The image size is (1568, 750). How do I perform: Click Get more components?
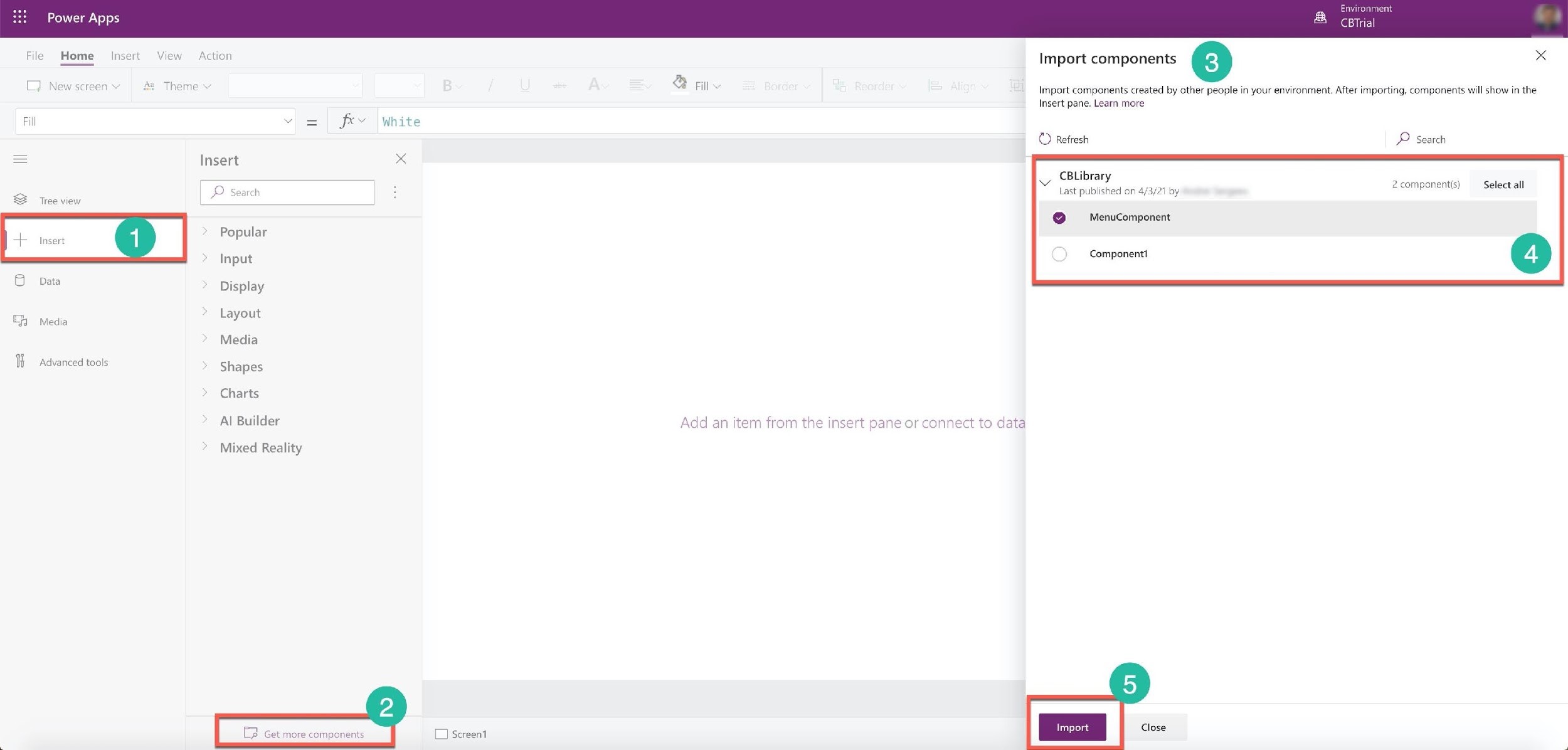point(304,734)
